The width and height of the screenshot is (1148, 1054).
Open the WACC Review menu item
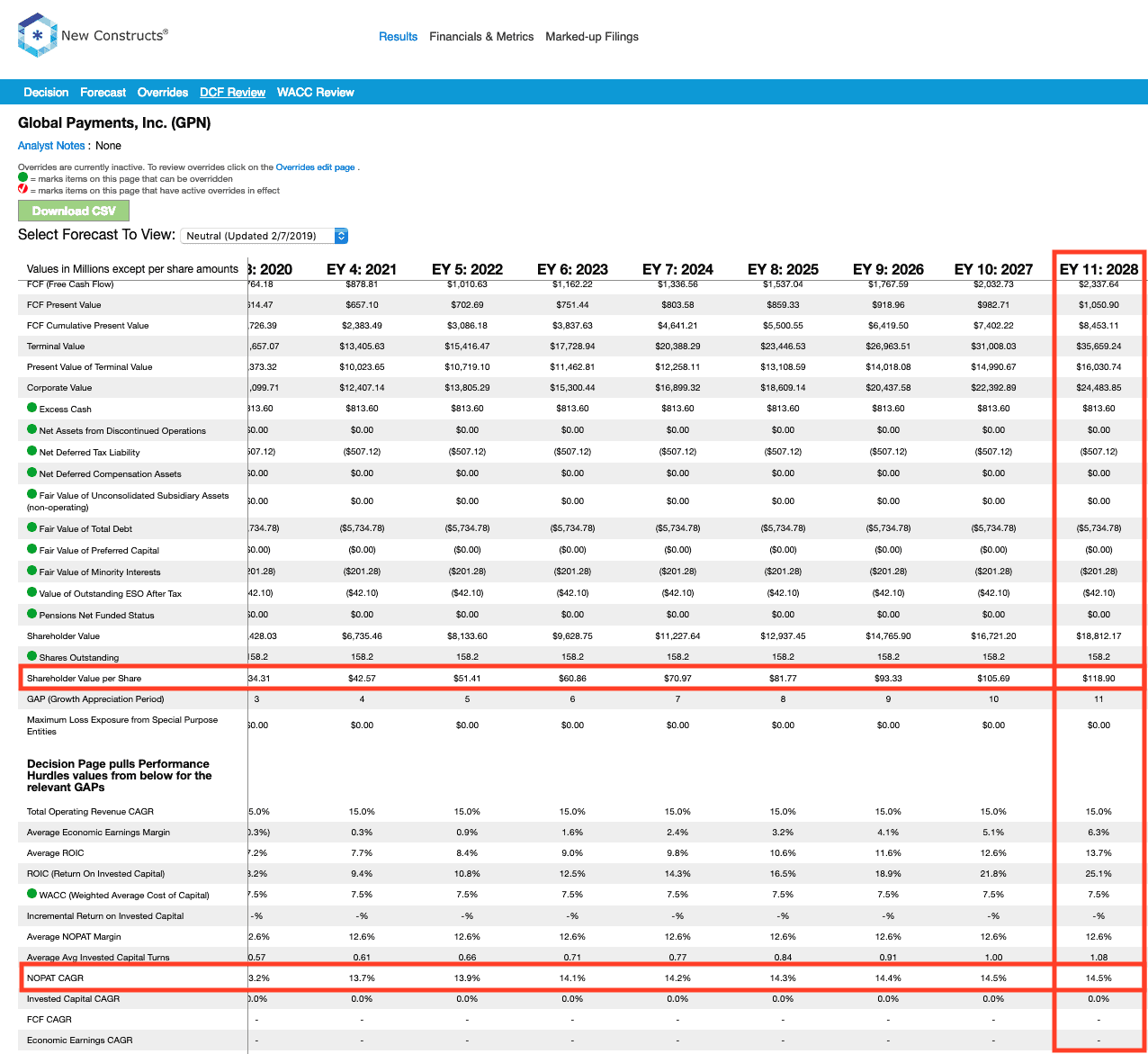click(315, 93)
